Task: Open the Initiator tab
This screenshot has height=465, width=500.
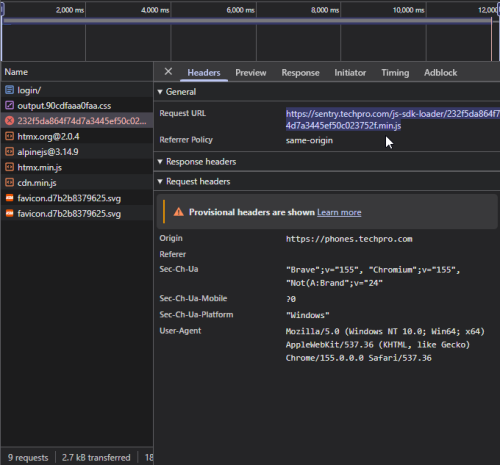Action: tap(350, 73)
